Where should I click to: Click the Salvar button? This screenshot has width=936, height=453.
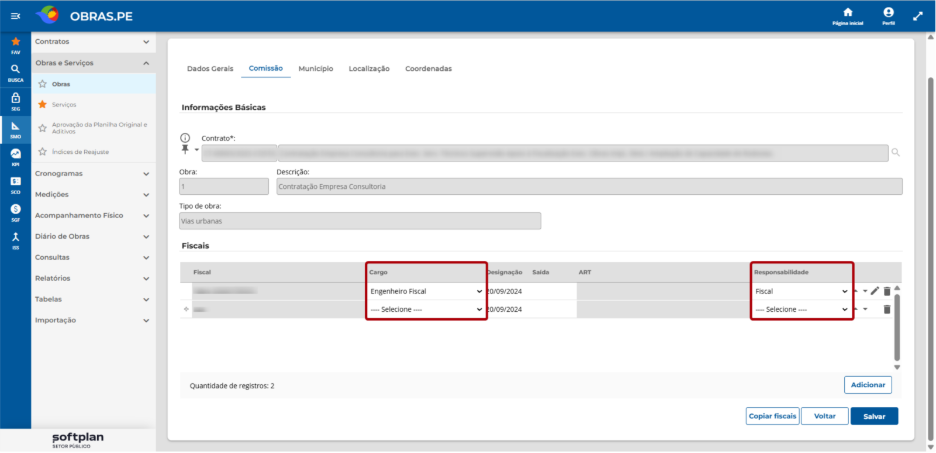(874, 416)
